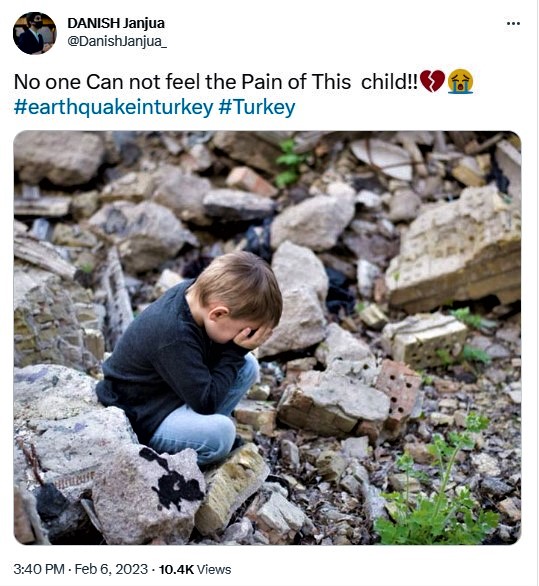
Task: Open the three-dot more options menu
Action: coord(513,24)
